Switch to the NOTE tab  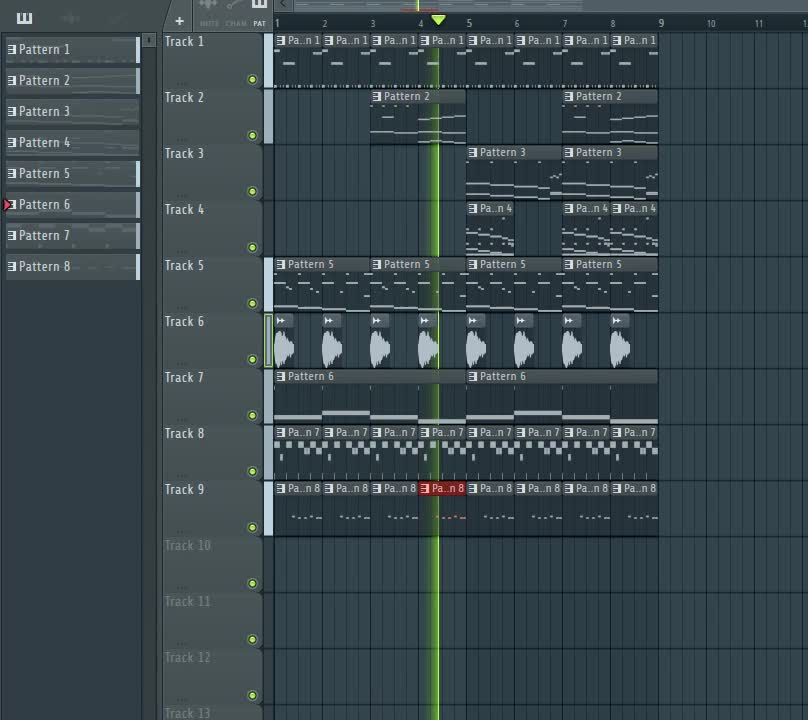(x=209, y=24)
